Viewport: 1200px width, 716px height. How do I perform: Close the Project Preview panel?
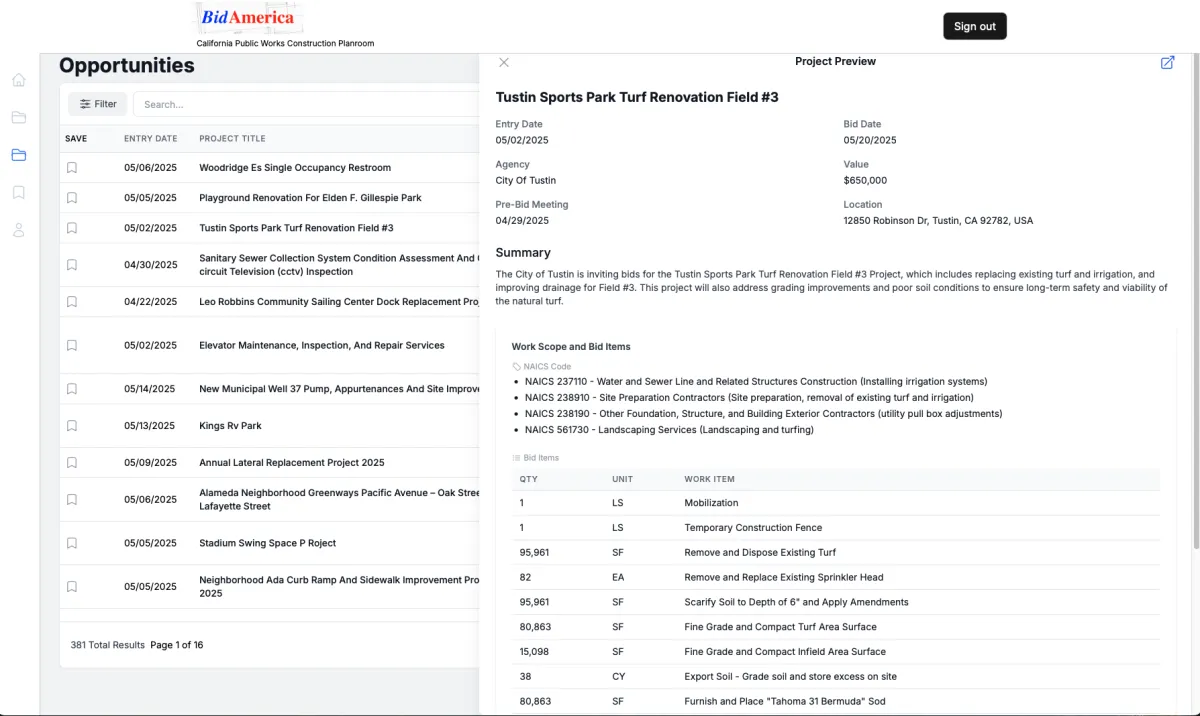click(504, 62)
